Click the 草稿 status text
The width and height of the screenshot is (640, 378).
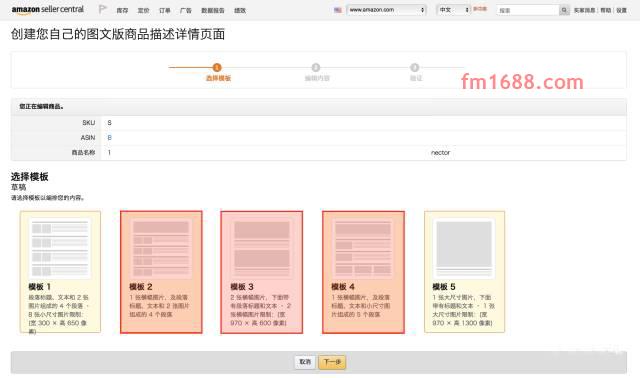(x=18, y=187)
